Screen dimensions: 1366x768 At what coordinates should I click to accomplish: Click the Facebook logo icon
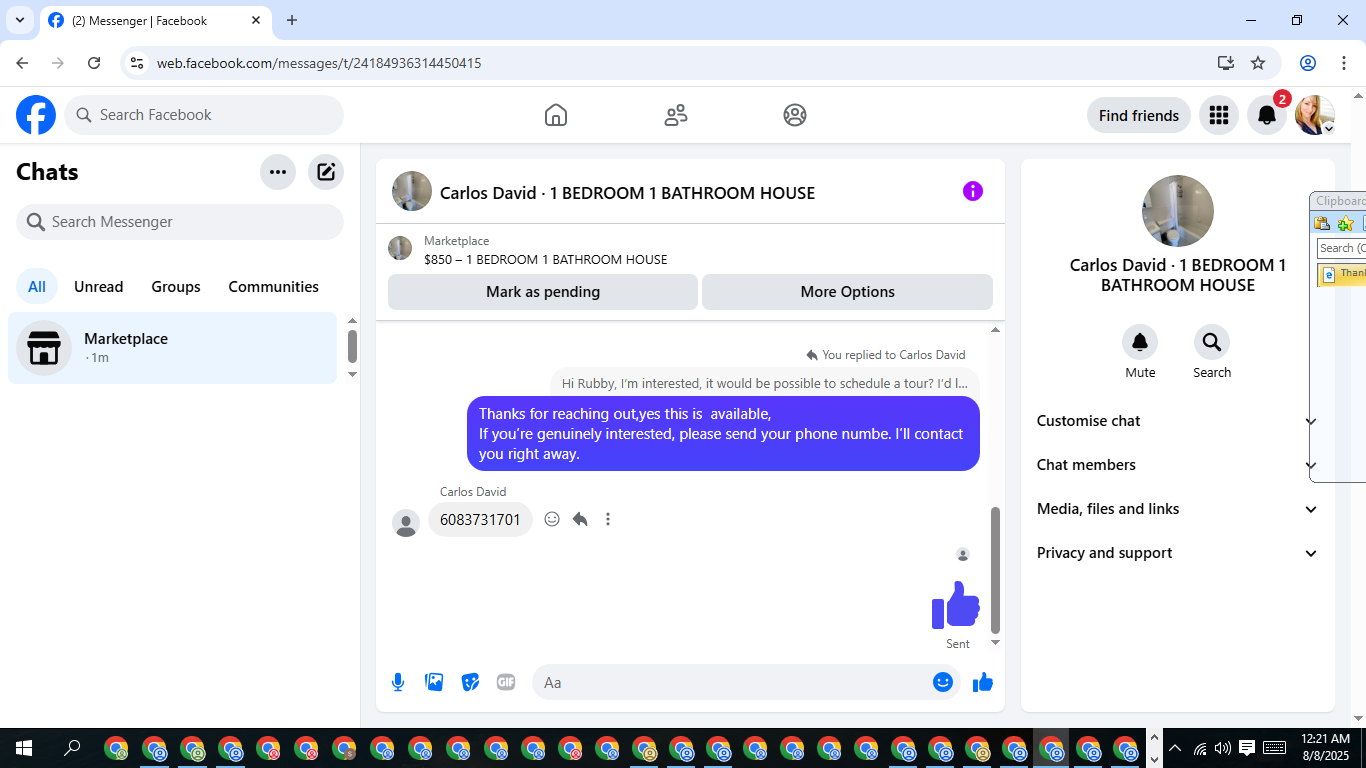pos(36,115)
